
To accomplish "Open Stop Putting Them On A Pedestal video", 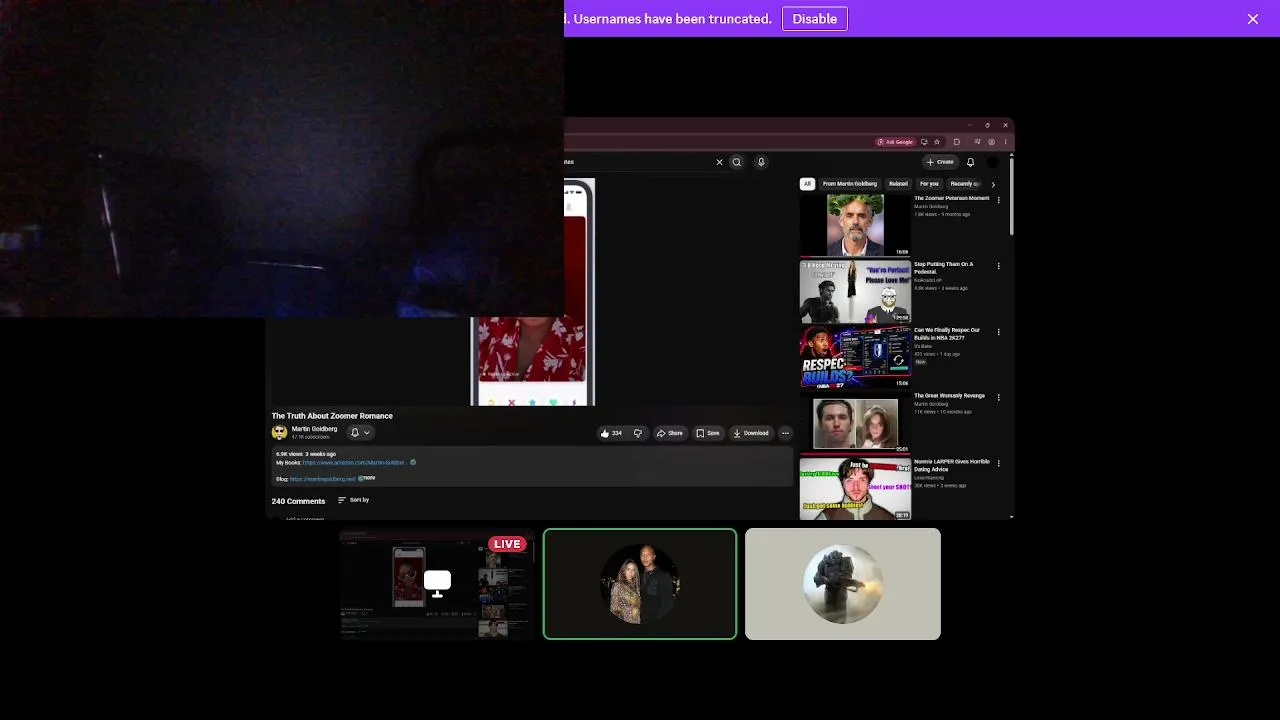I will (x=855, y=291).
